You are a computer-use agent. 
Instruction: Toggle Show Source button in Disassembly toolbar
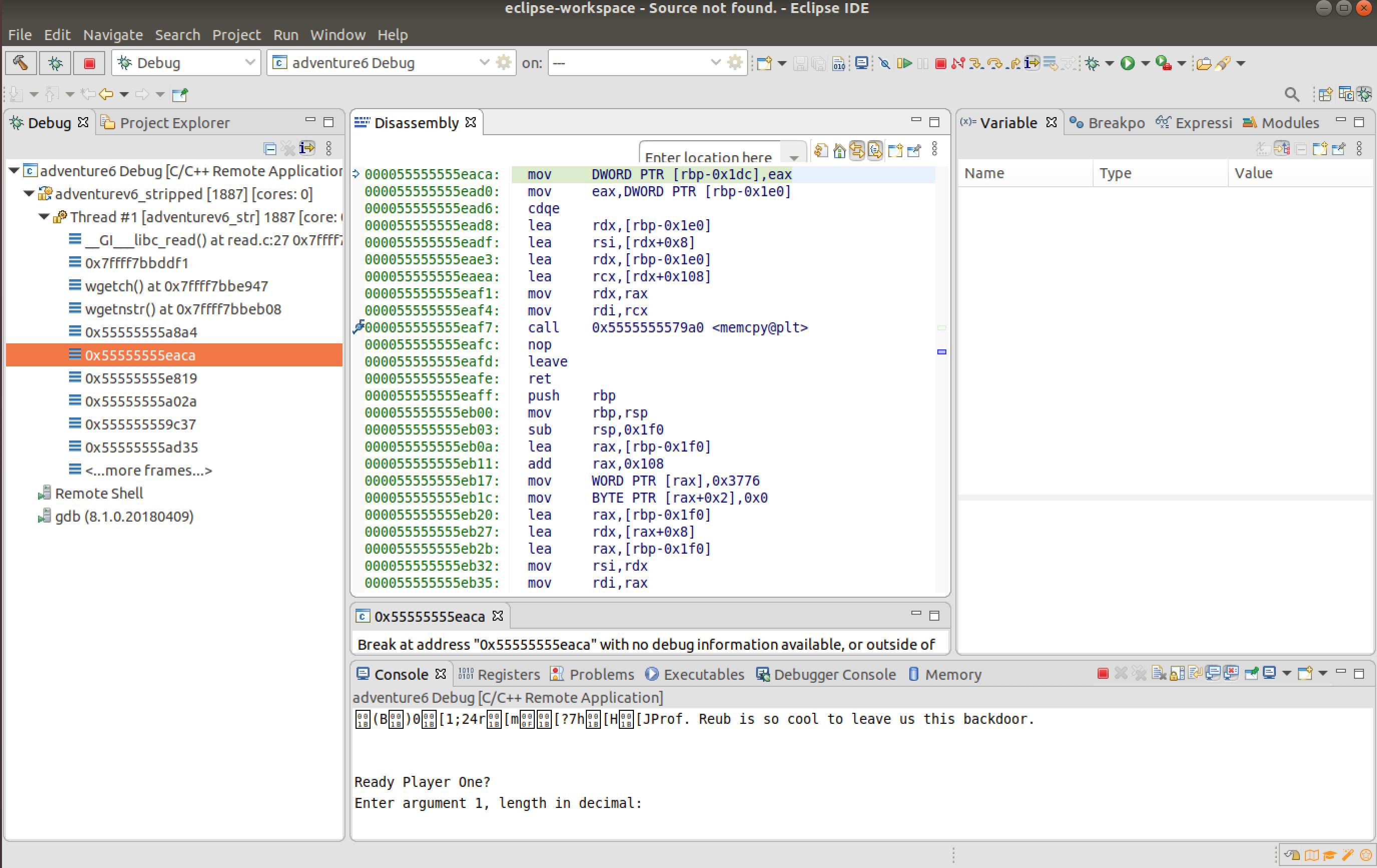pos(875,150)
